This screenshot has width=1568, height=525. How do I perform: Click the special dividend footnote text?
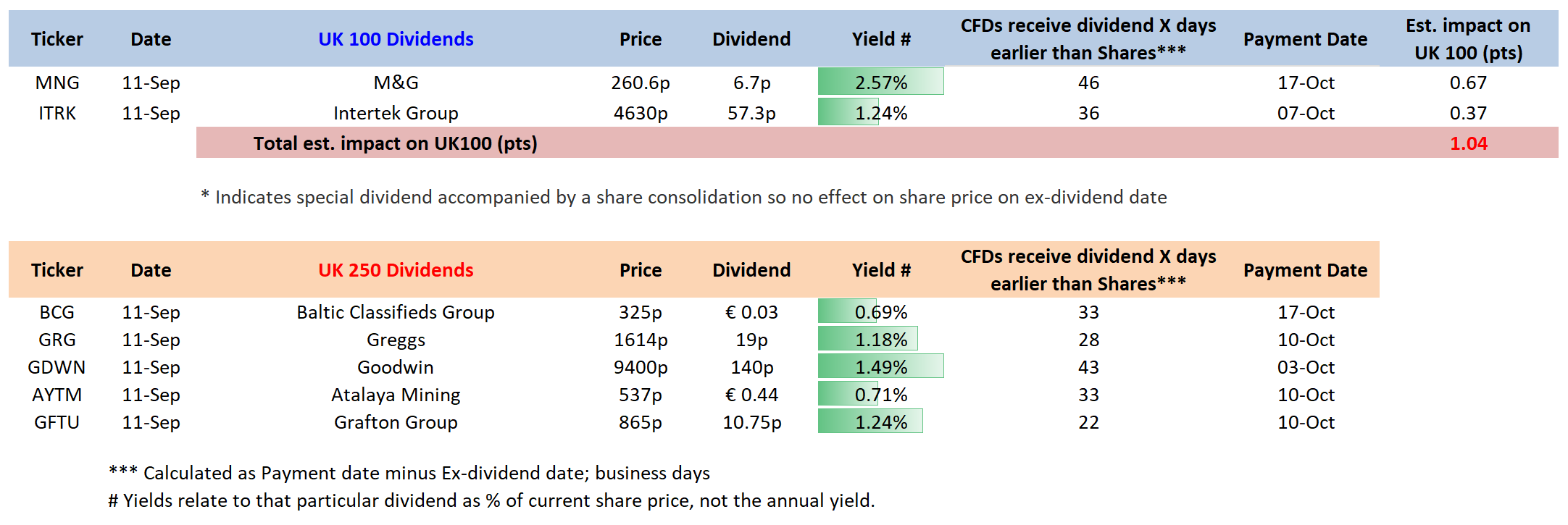click(683, 197)
